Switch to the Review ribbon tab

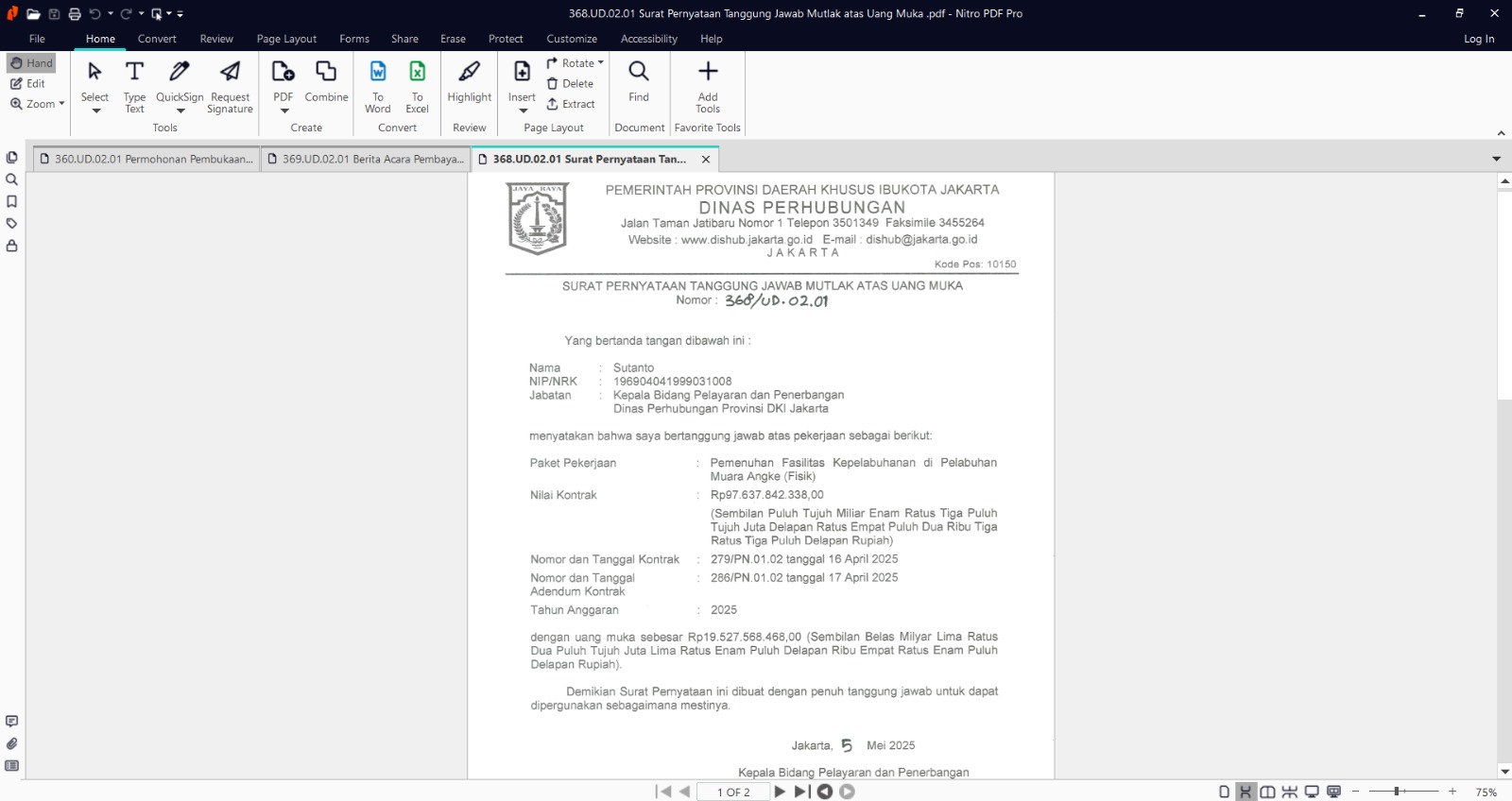point(216,39)
